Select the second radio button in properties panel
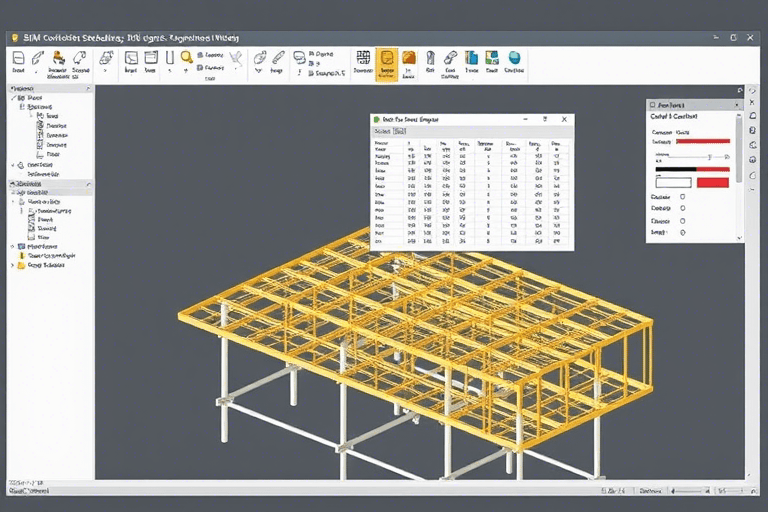The width and height of the screenshot is (768, 512). click(682, 208)
